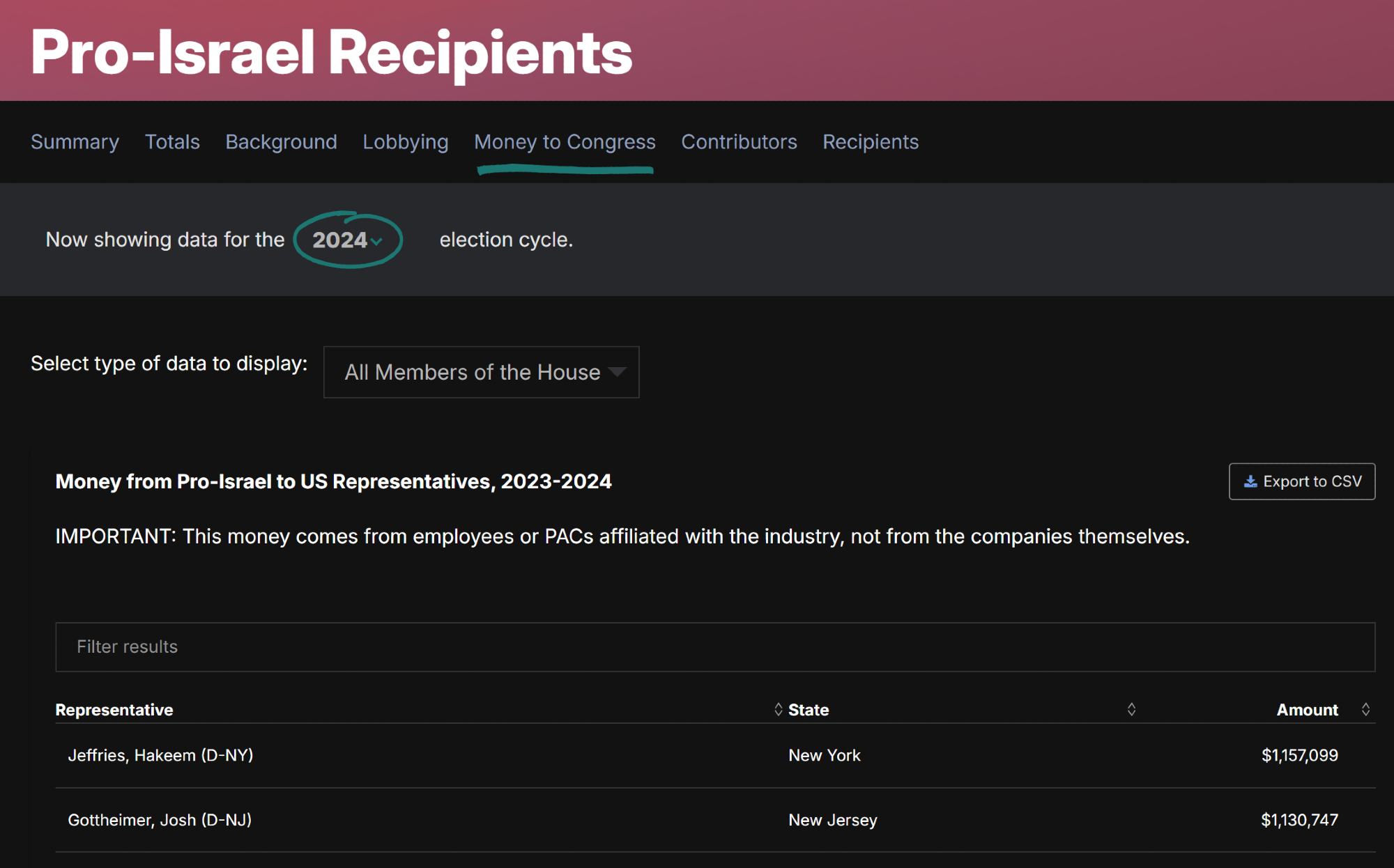Open the Recipients tab

[871, 141]
